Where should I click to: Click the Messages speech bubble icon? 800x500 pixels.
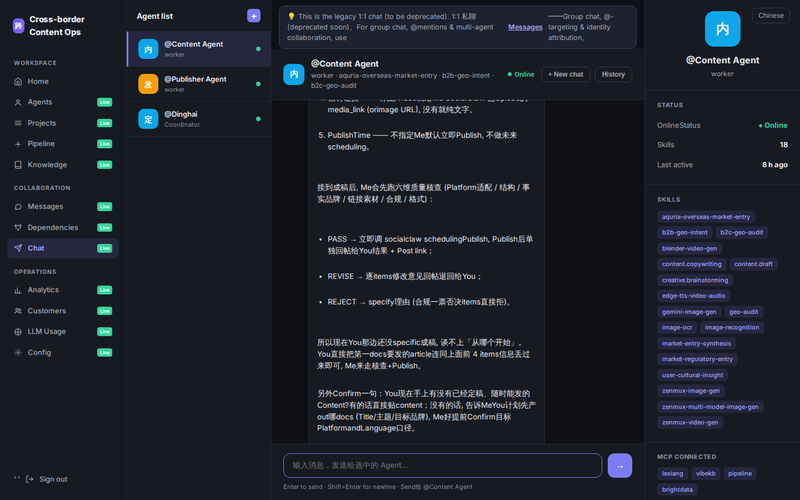pos(18,207)
